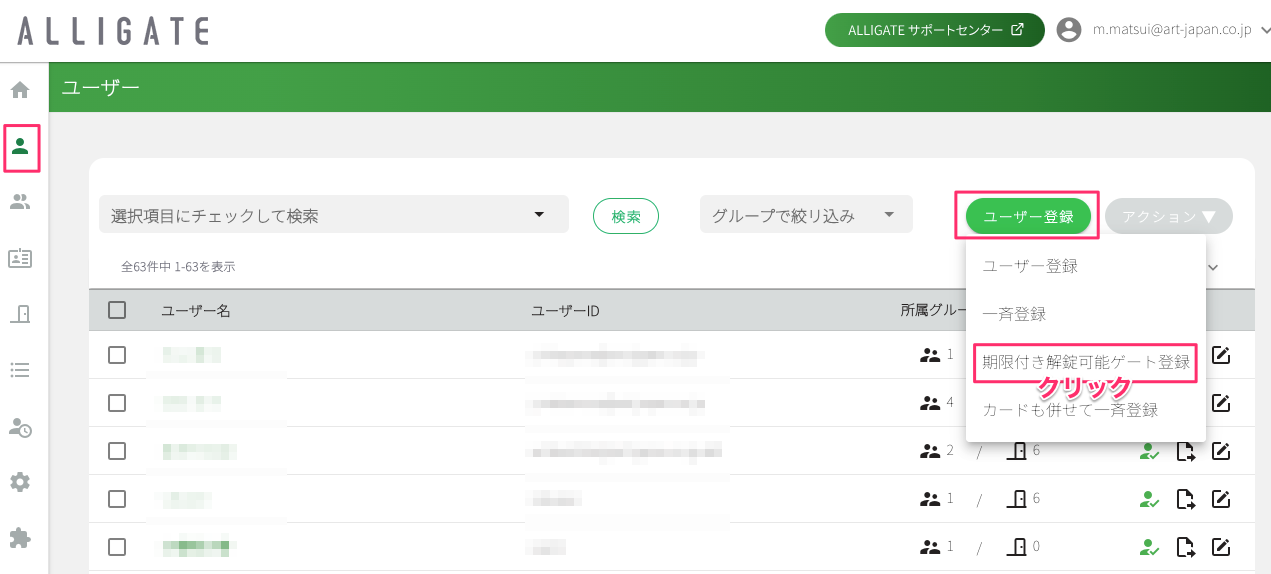Check the first user row checkbox

(x=117, y=355)
